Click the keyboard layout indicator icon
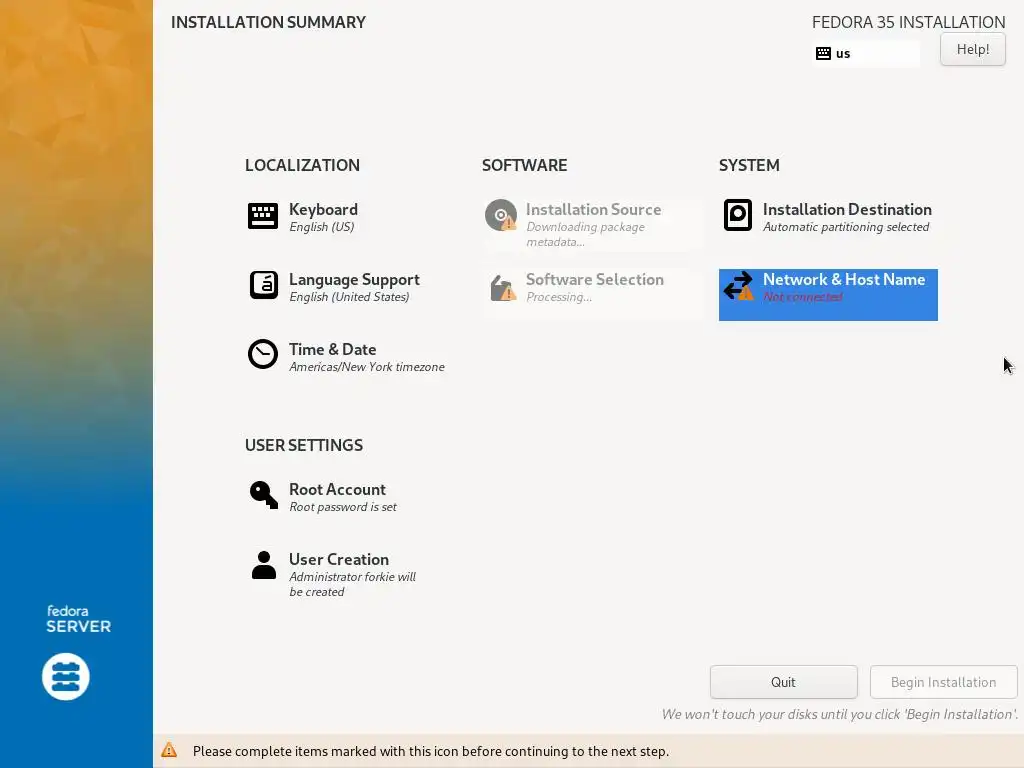This screenshot has height=768, width=1024. [x=824, y=54]
